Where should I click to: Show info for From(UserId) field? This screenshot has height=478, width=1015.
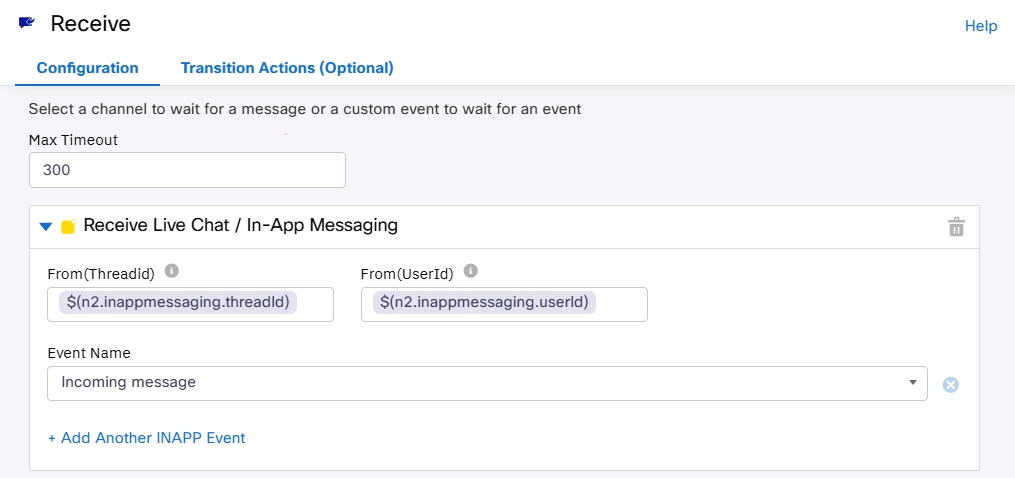(471, 271)
